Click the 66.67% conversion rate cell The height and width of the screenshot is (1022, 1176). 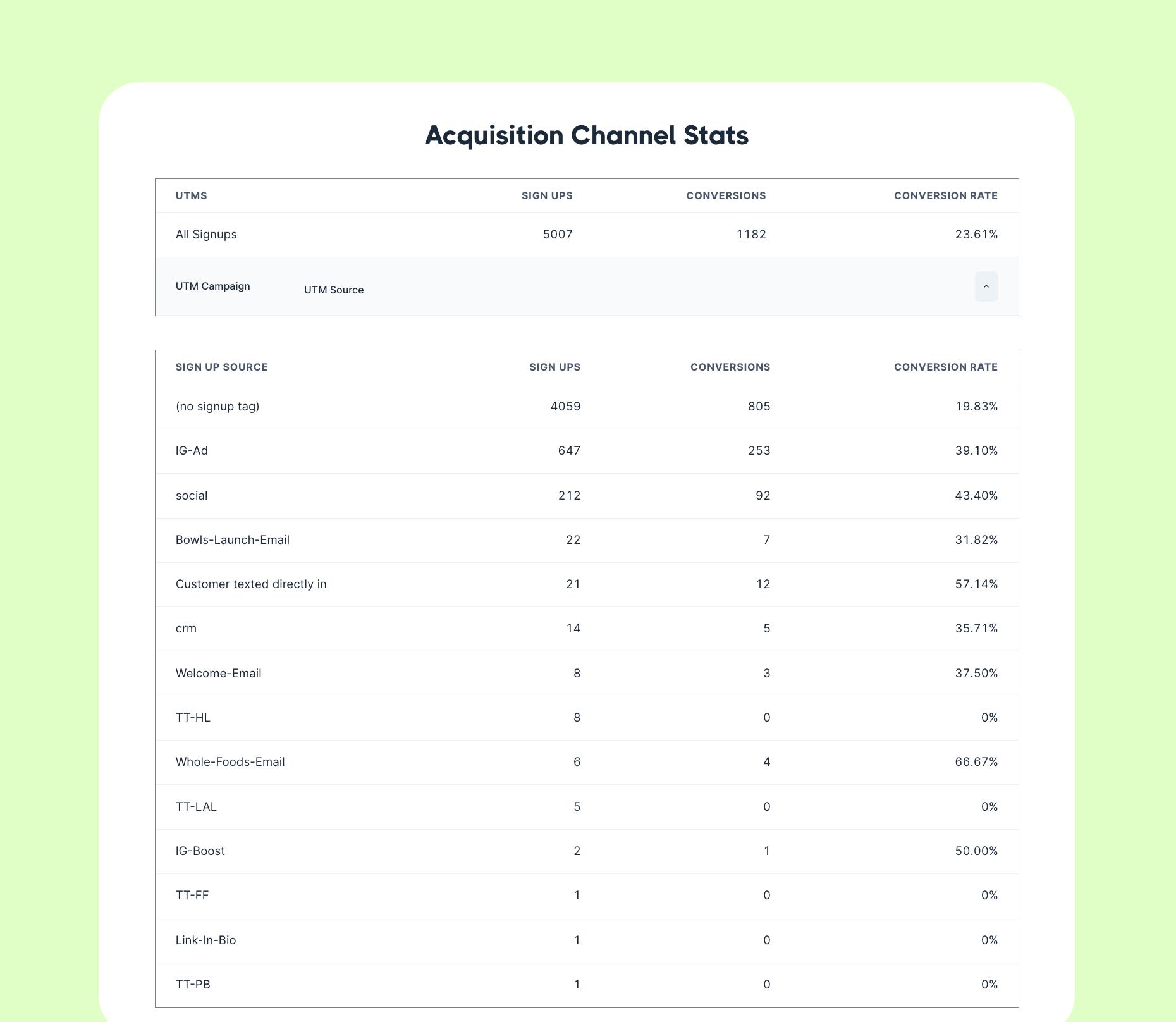[x=976, y=761]
